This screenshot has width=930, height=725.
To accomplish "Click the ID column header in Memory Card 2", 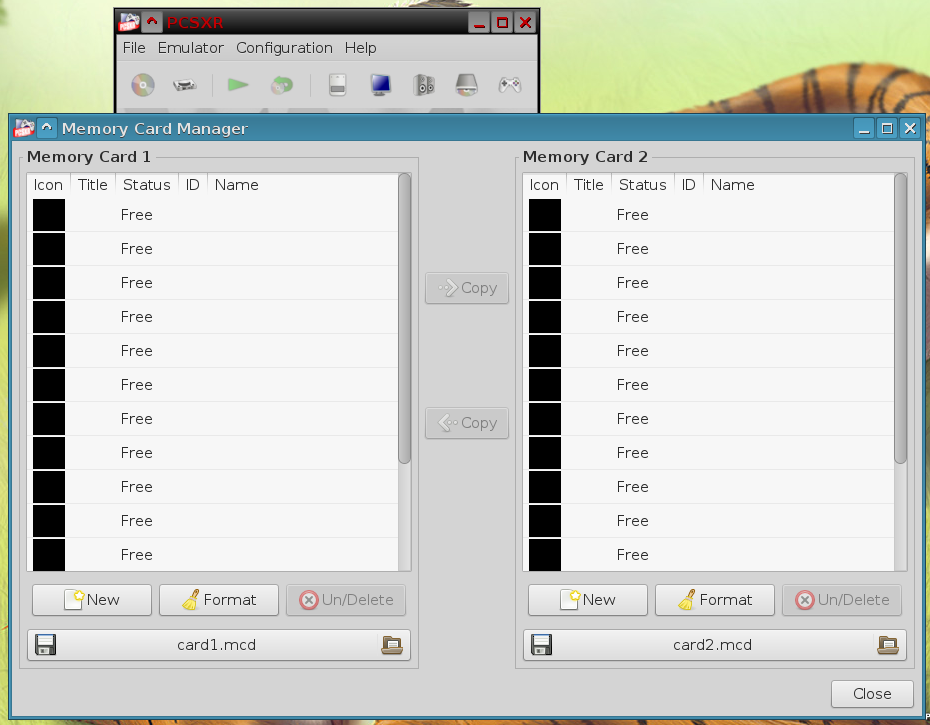I will tap(689, 185).
